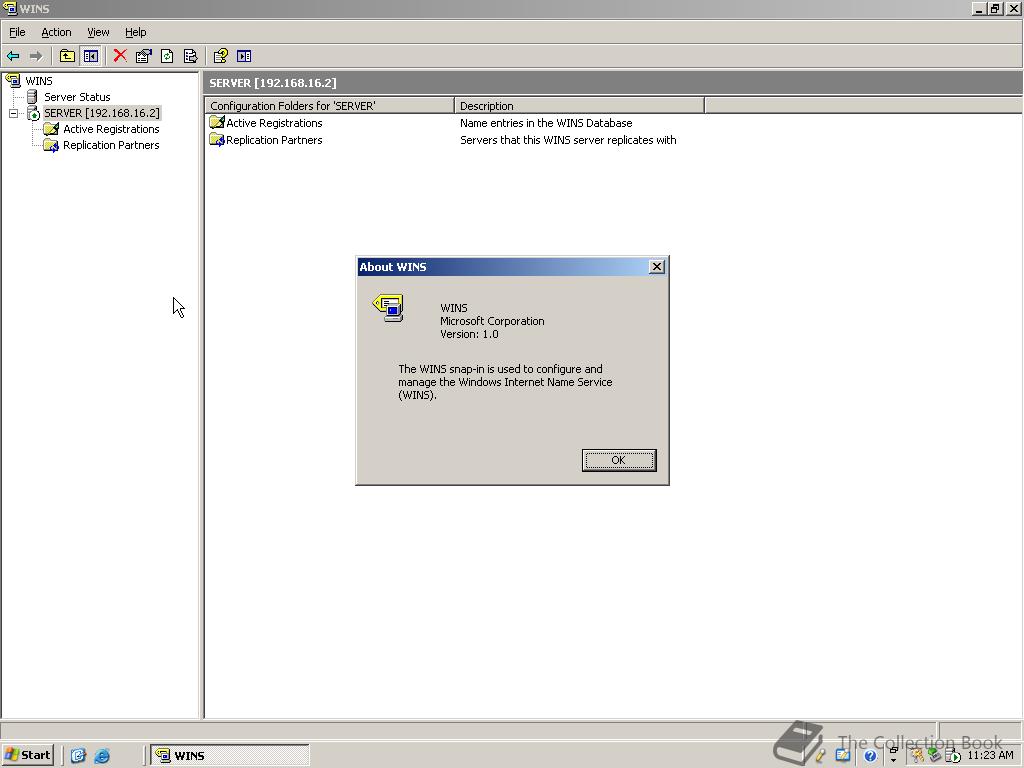Select Active Registrations in the console tree
The height and width of the screenshot is (768, 1024).
pyautogui.click(x=111, y=129)
